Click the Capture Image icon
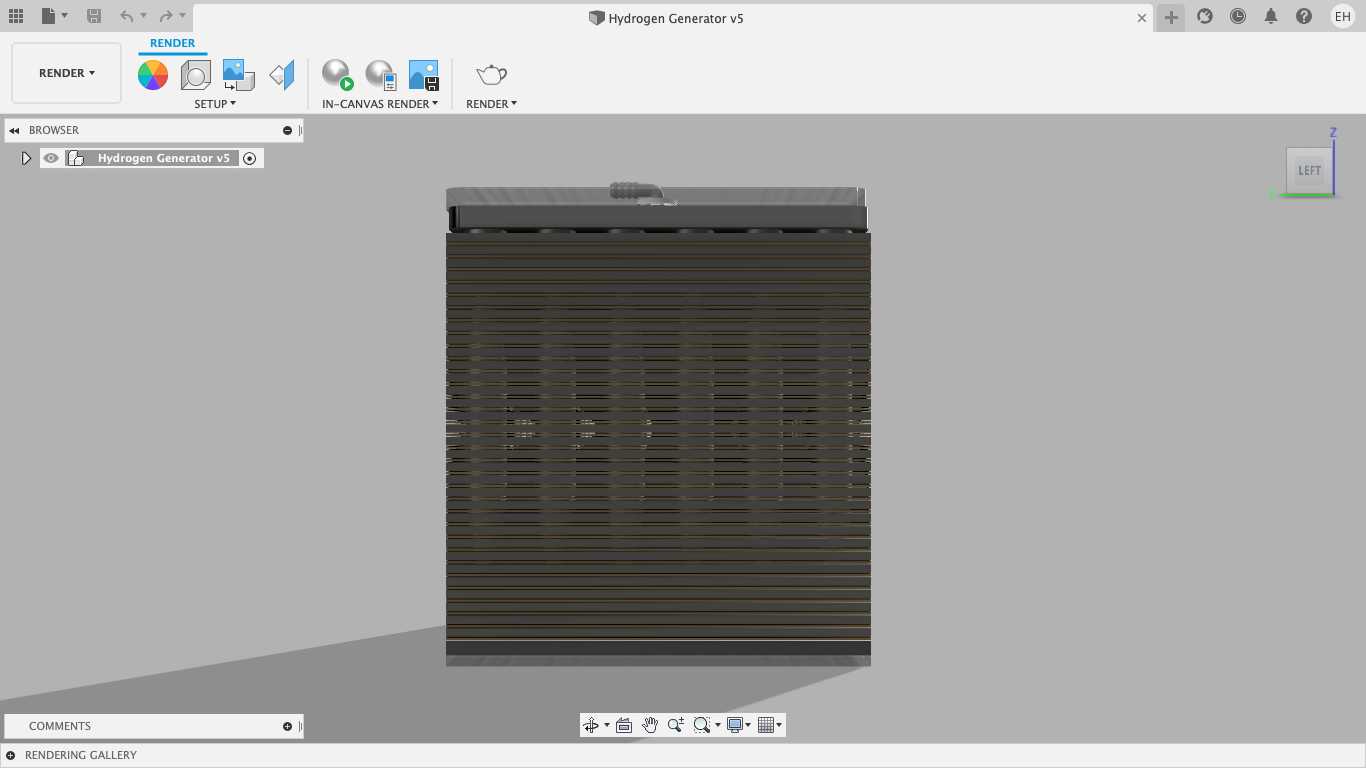Viewport: 1366px width, 768px height. pyautogui.click(x=424, y=75)
